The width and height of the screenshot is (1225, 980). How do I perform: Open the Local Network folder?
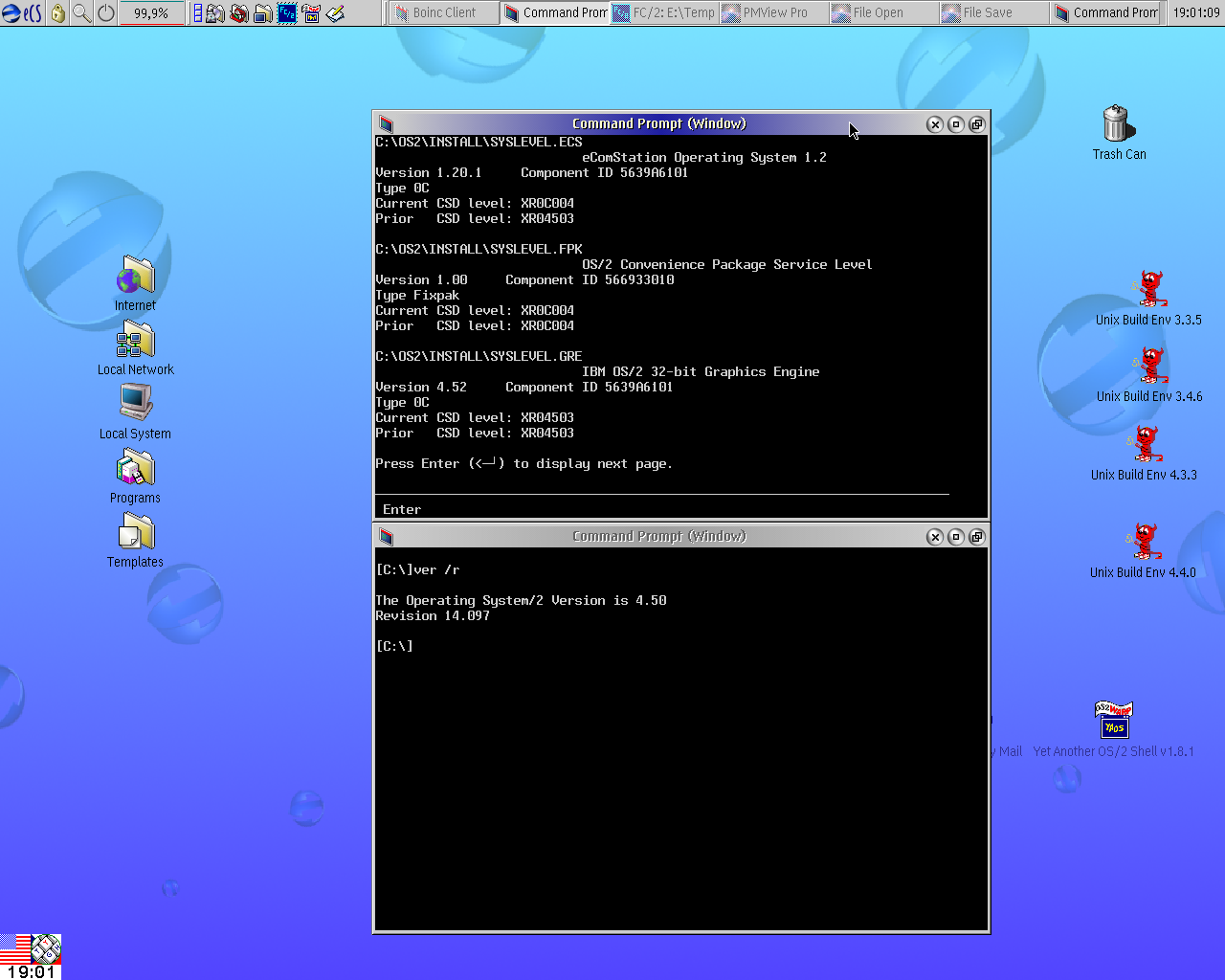pyautogui.click(x=136, y=342)
